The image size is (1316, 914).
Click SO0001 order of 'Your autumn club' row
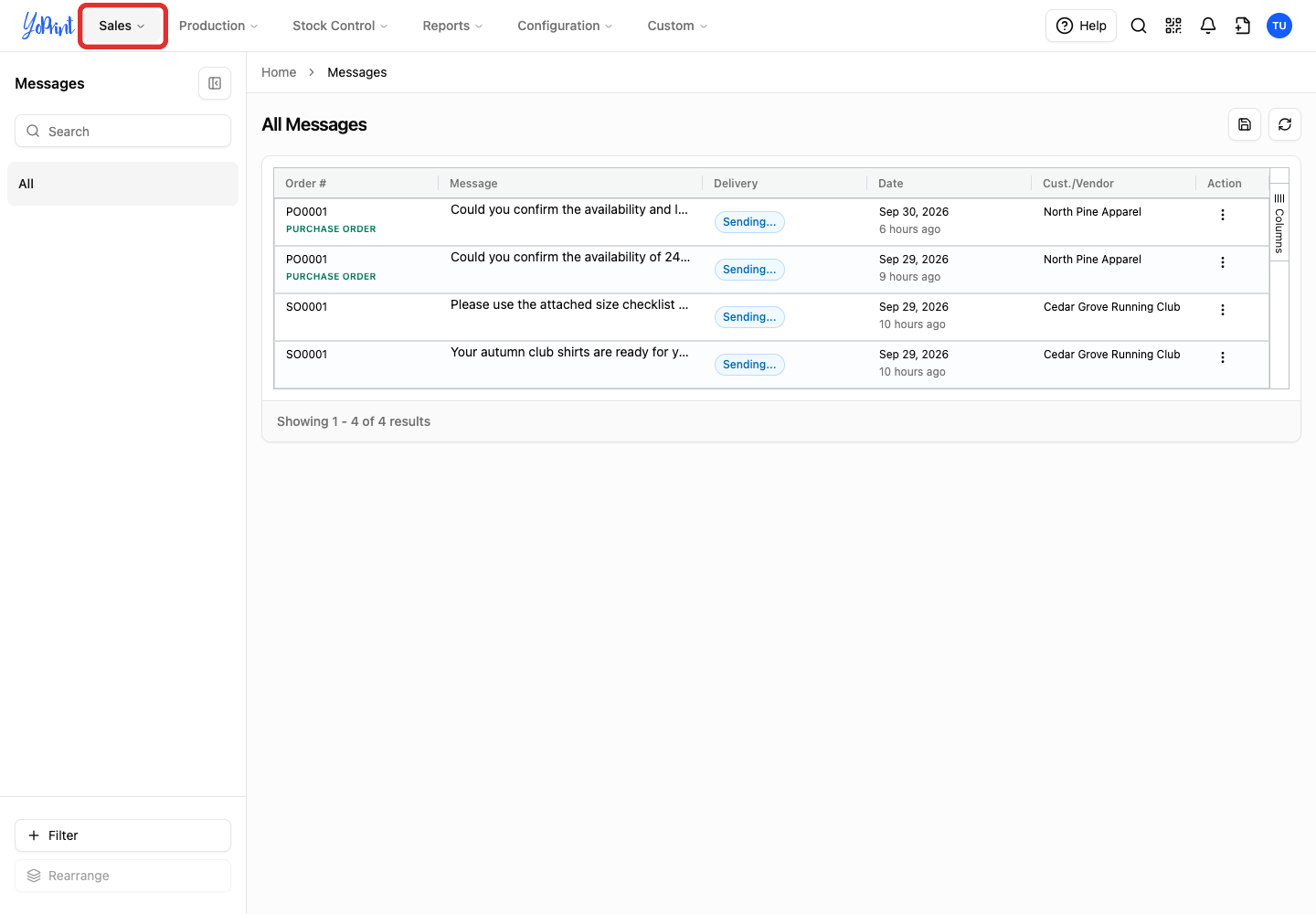(x=306, y=355)
